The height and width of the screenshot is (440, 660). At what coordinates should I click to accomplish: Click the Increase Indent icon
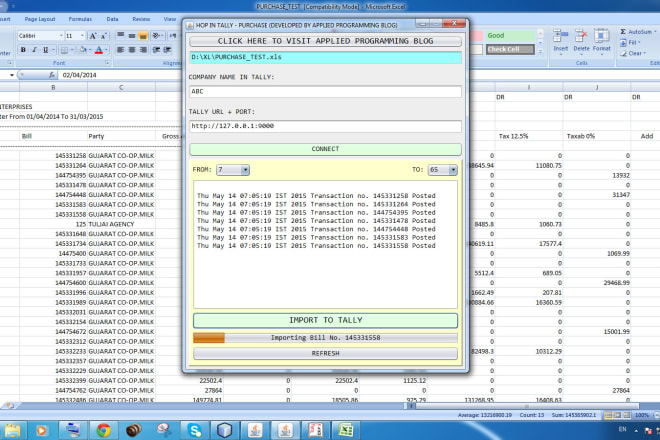tap(167, 50)
